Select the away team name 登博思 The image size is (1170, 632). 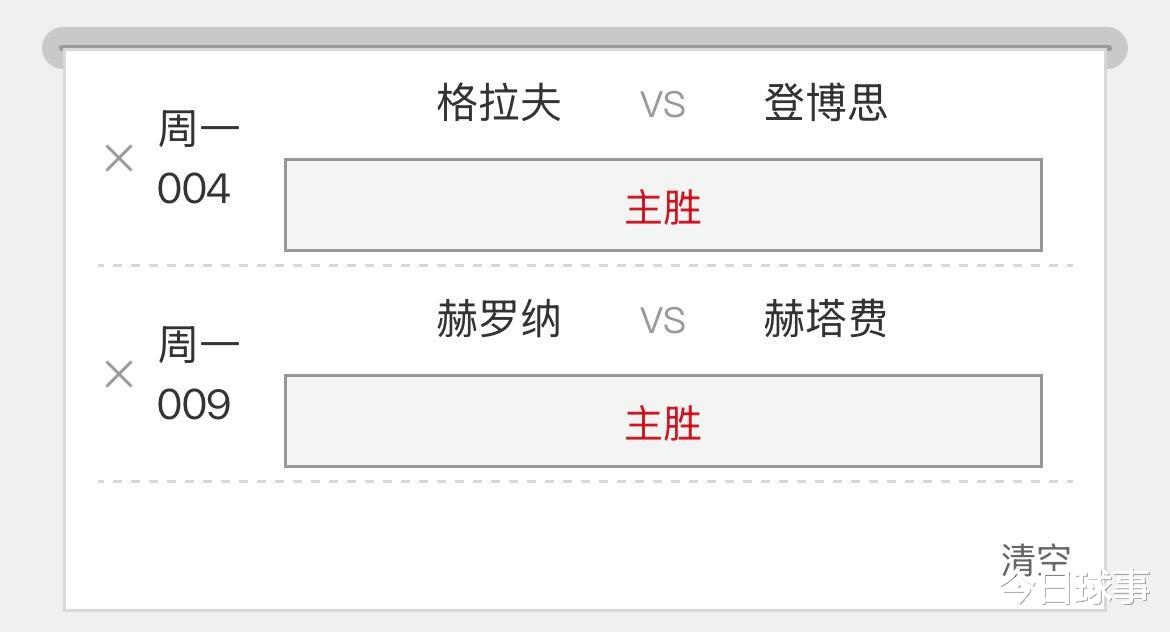pyautogui.click(x=825, y=103)
